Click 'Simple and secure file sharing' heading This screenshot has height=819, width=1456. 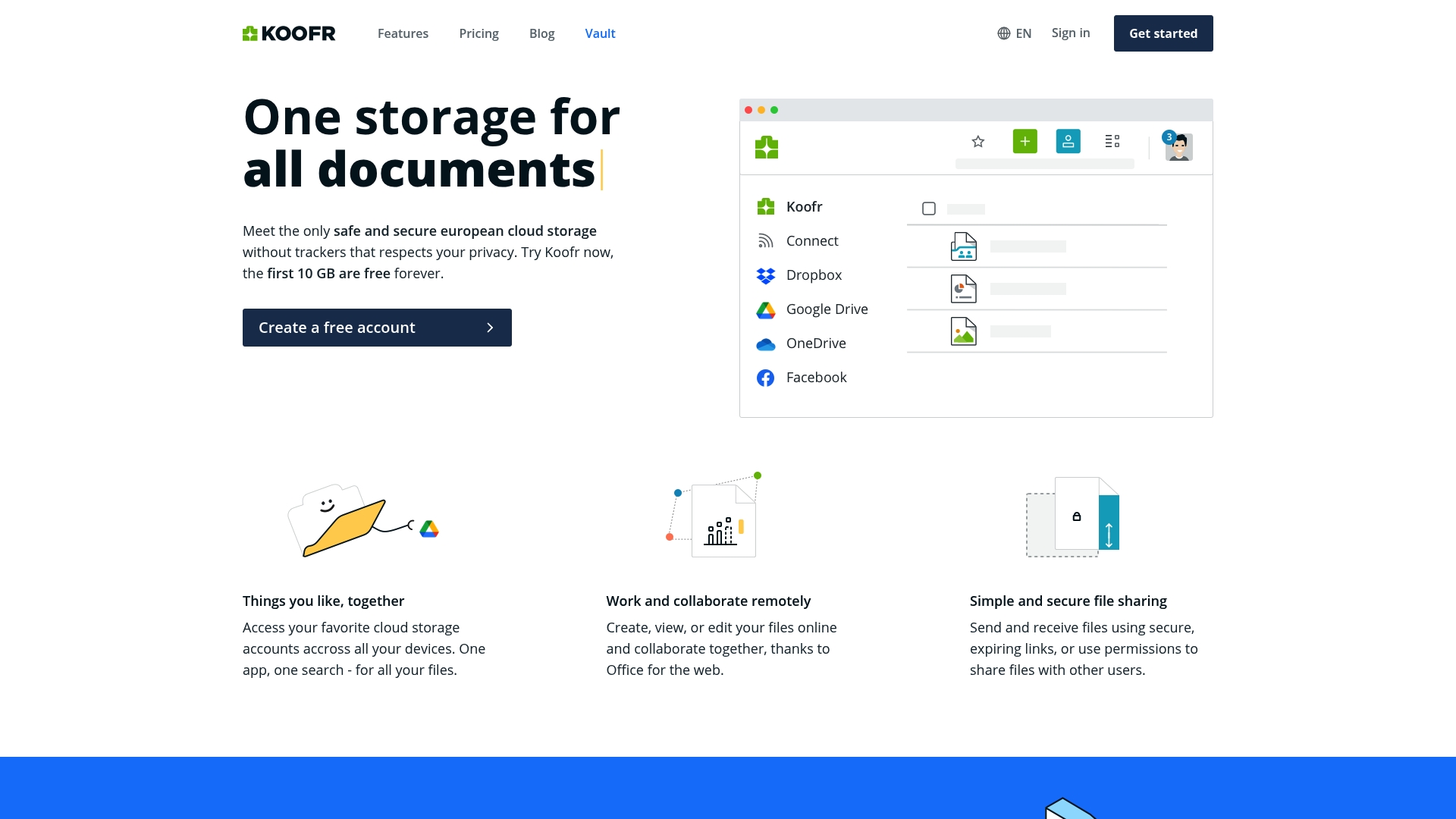tap(1068, 601)
